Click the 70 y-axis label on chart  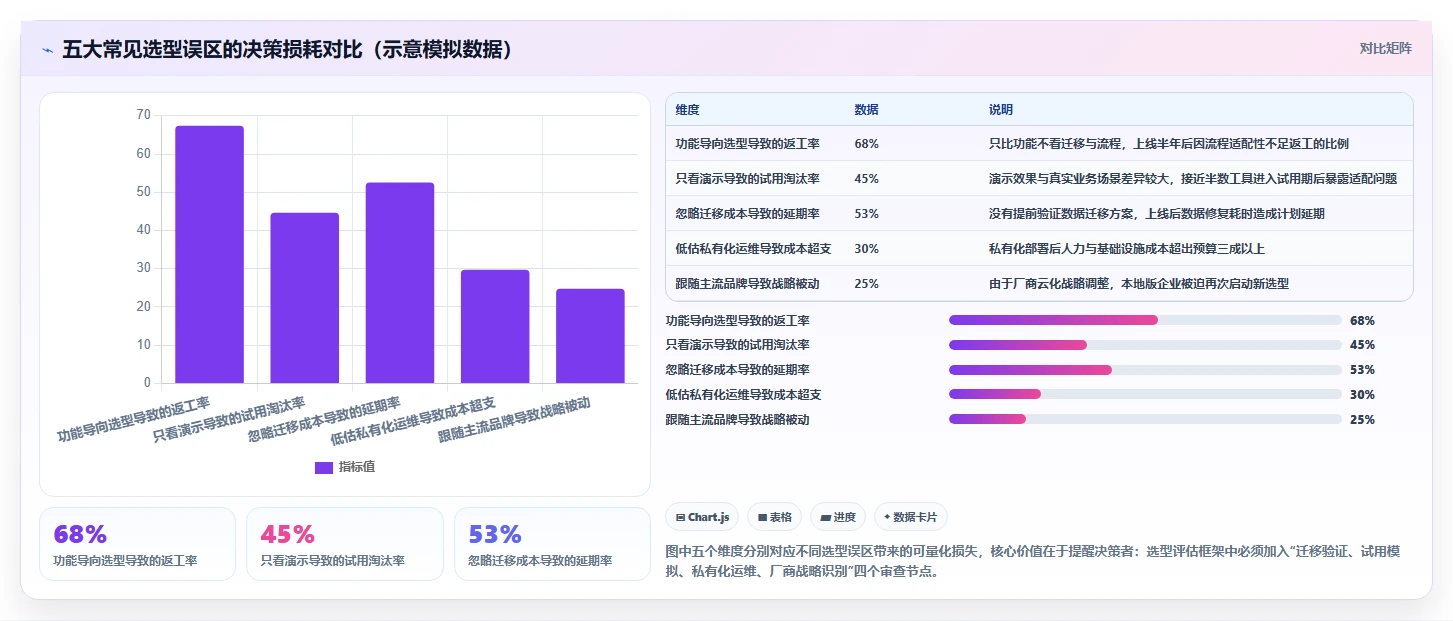coord(143,115)
